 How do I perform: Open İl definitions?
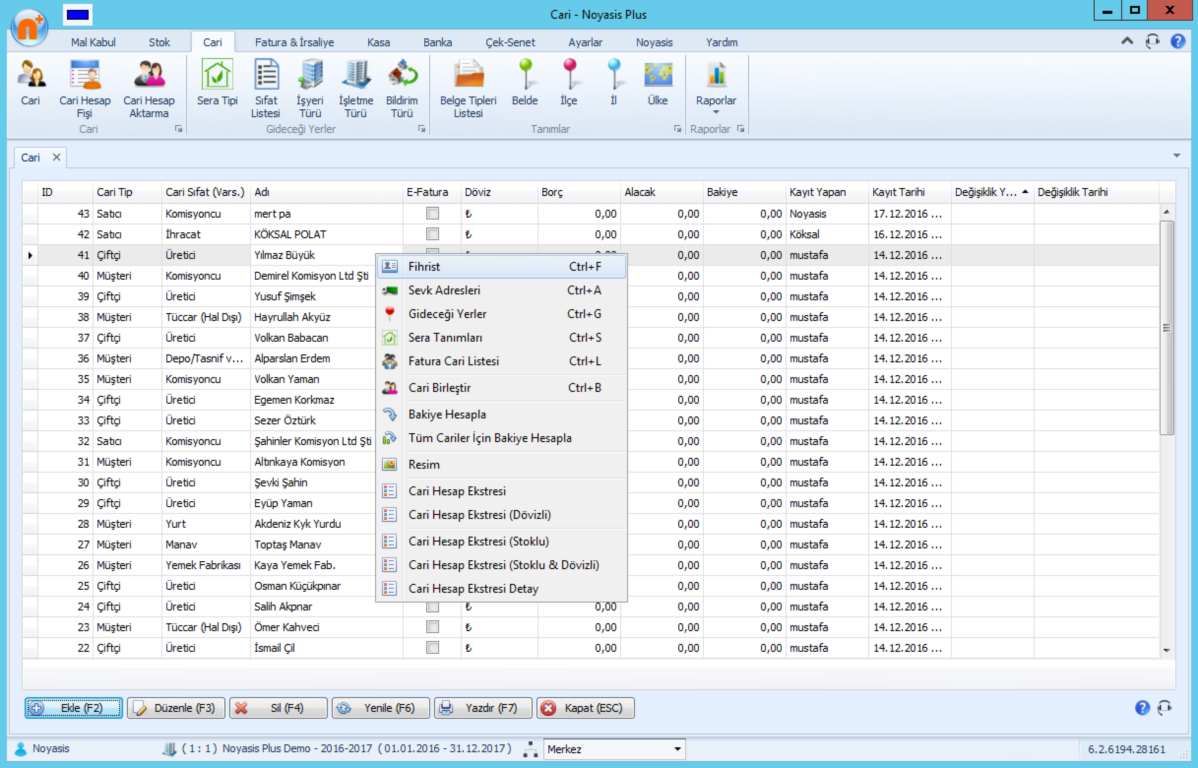coord(614,84)
